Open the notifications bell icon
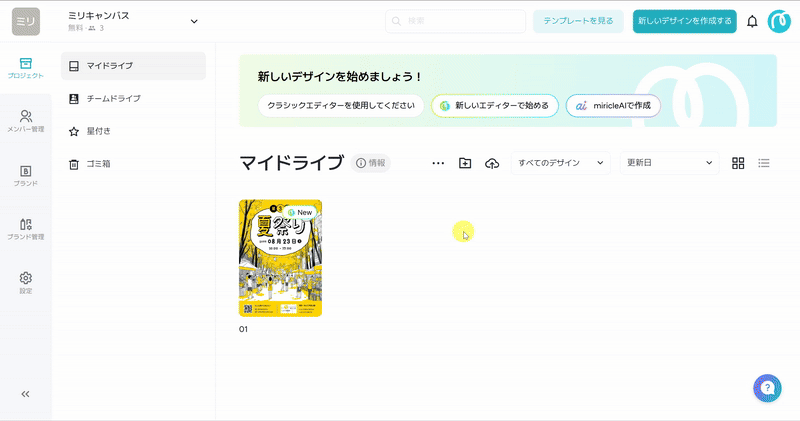 pyautogui.click(x=752, y=21)
